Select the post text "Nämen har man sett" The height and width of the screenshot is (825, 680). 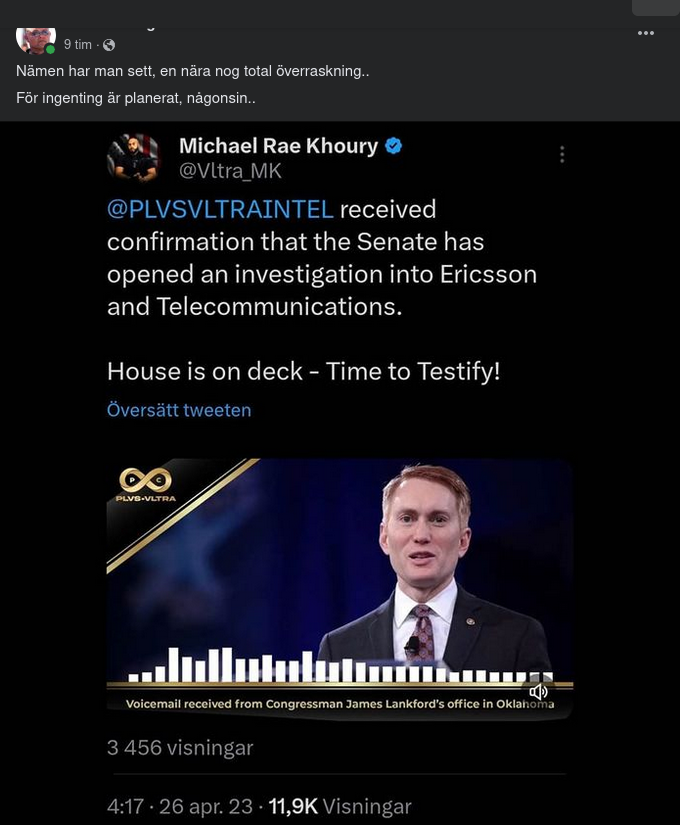(x=92, y=71)
